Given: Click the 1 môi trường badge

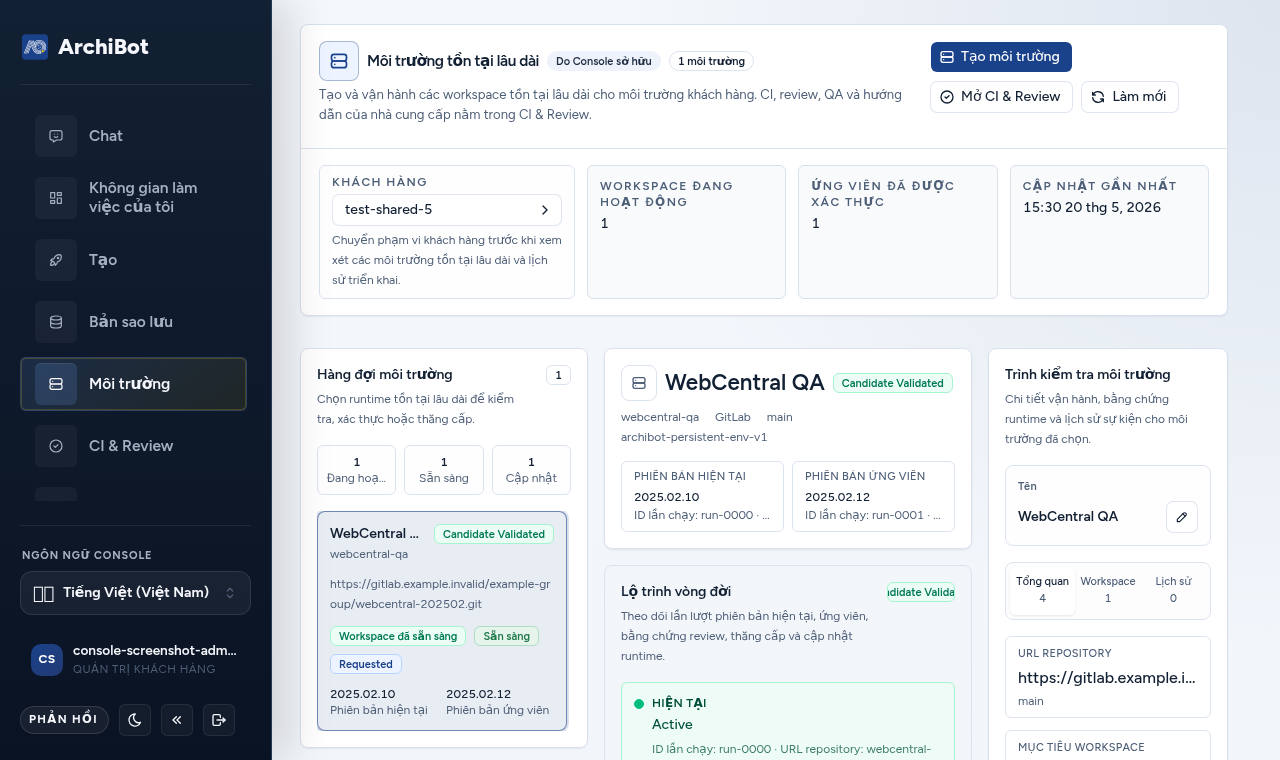Looking at the screenshot, I should [x=711, y=61].
